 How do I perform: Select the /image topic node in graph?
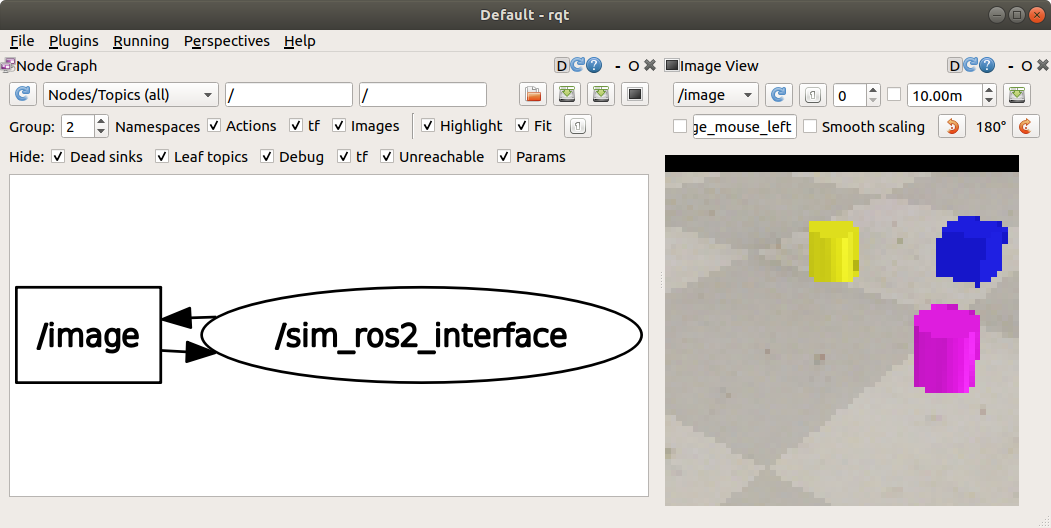pyautogui.click(x=88, y=335)
